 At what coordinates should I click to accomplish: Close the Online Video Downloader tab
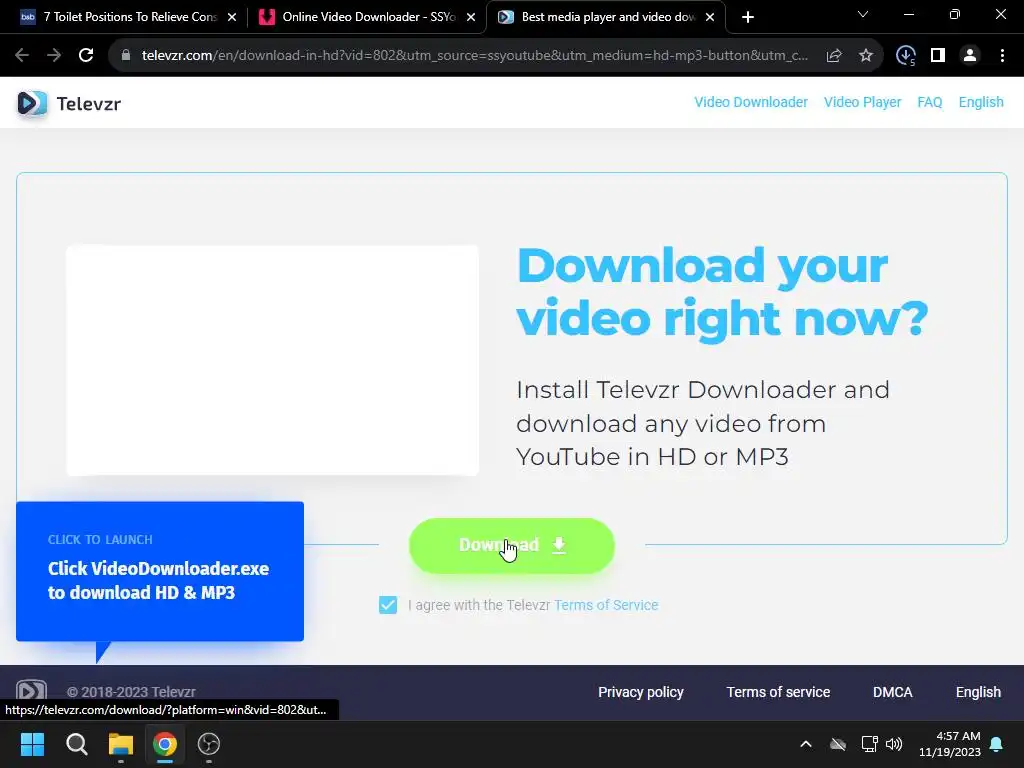pos(471,17)
